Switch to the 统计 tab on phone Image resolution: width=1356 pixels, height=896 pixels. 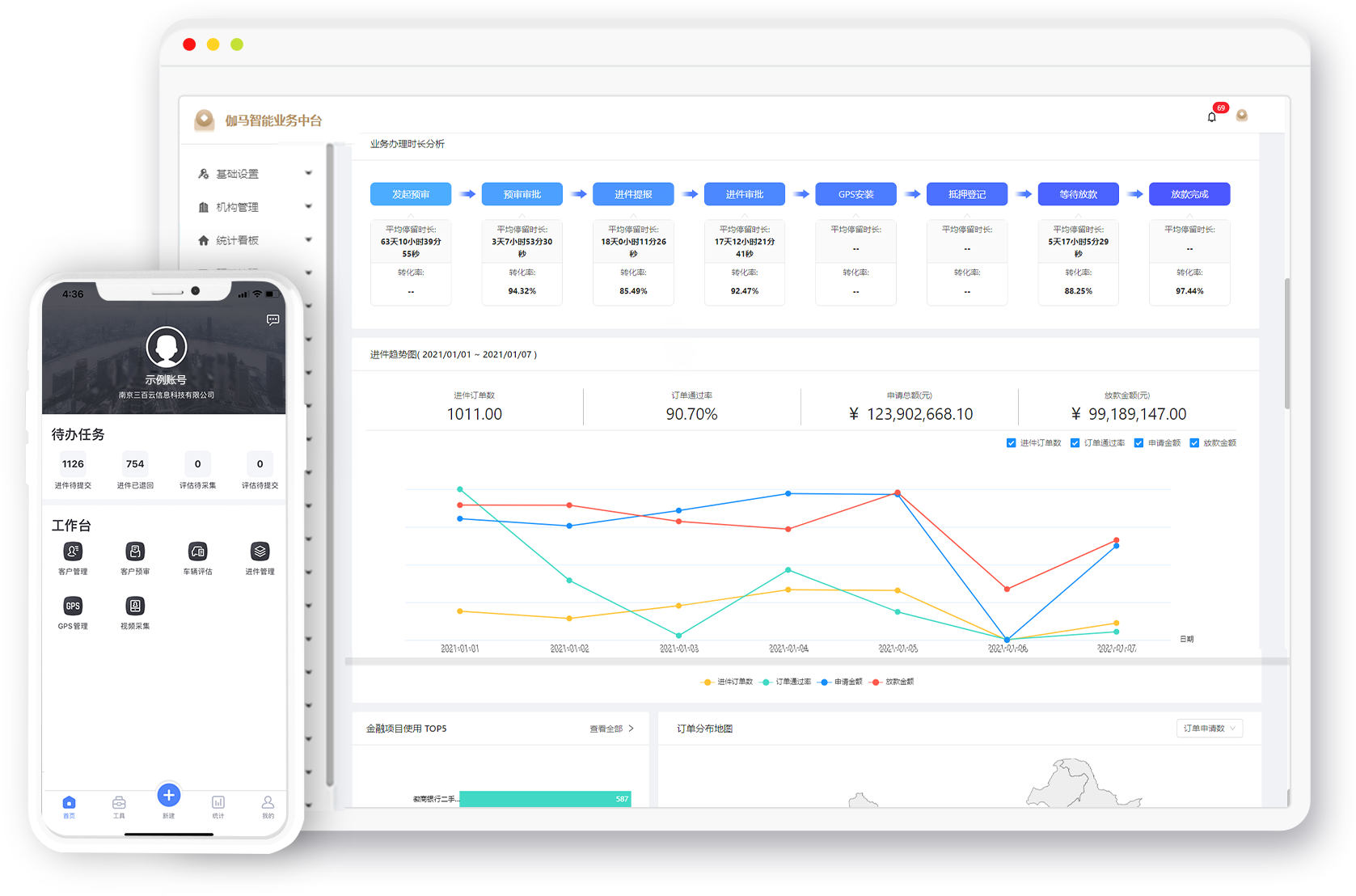click(x=218, y=805)
